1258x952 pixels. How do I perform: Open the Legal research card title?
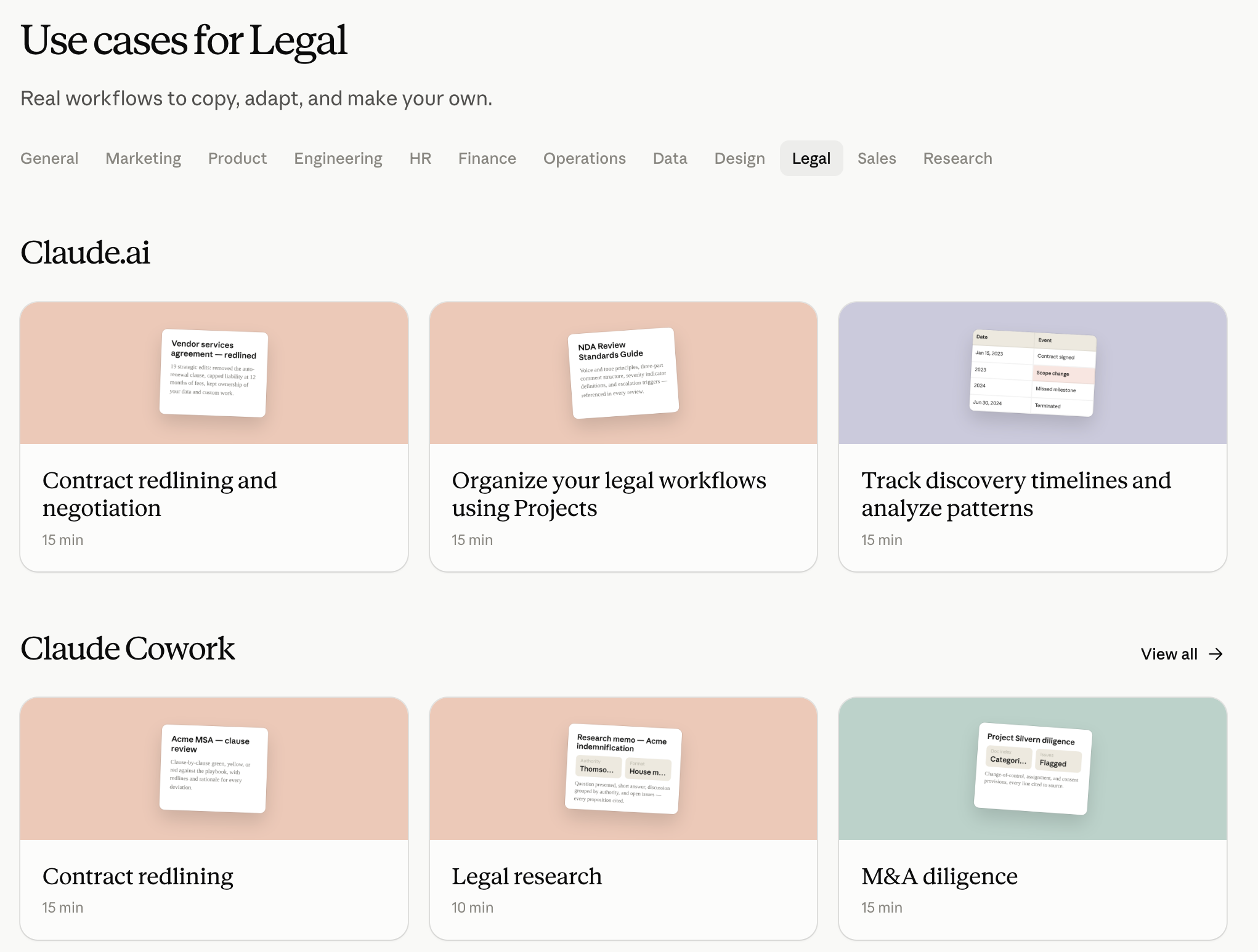tap(527, 876)
